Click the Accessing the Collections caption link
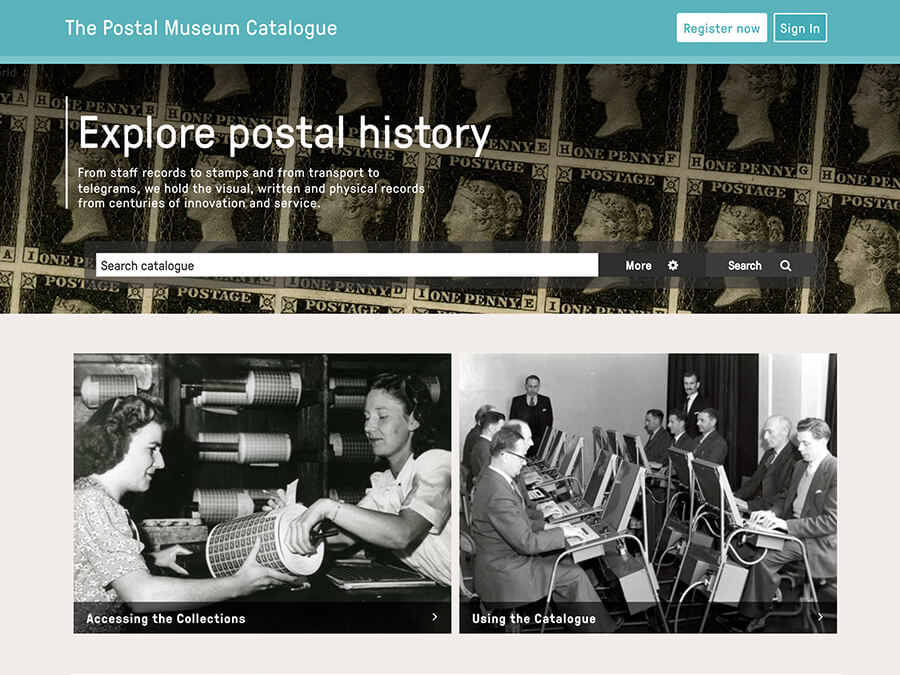900x675 pixels. pyautogui.click(x=166, y=619)
